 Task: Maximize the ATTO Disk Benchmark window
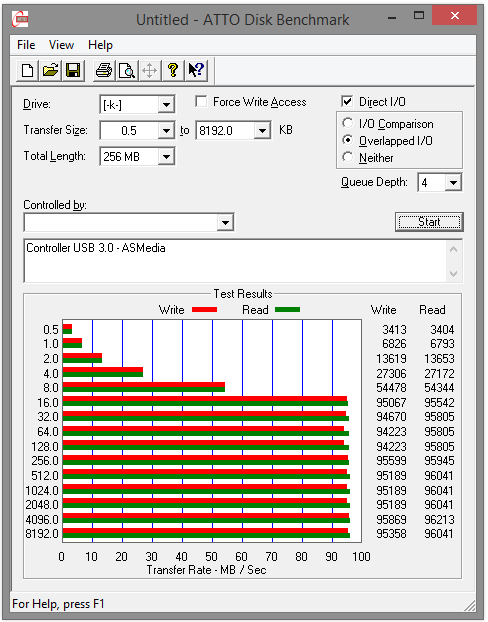419,16
